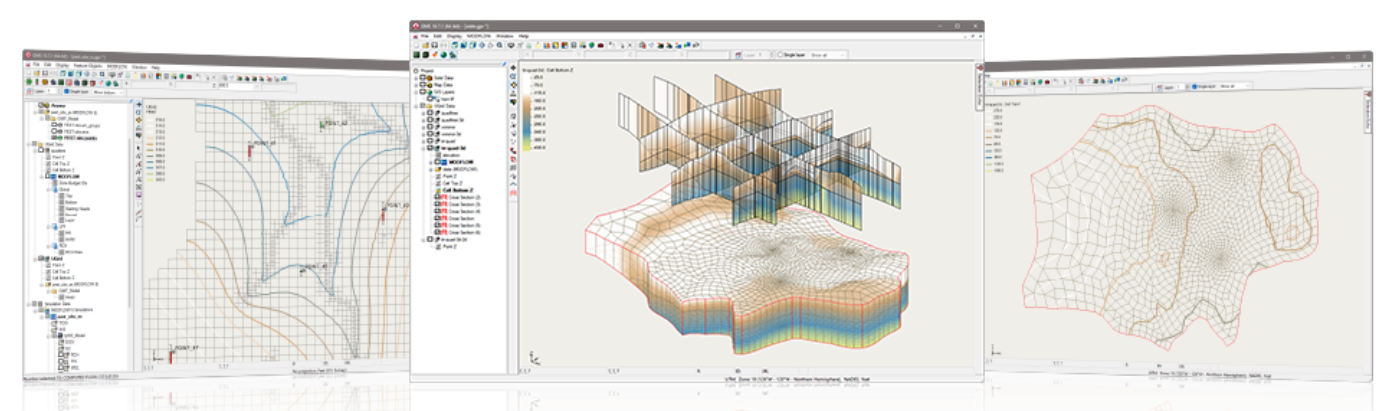Expand Solid Data node in center tree
The image size is (1397, 411).
pos(416,77)
